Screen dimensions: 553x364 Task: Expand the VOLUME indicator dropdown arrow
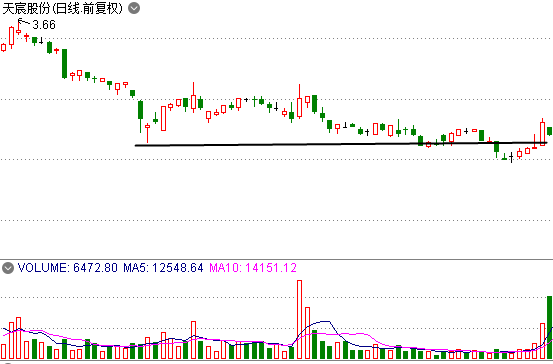pos(8,268)
